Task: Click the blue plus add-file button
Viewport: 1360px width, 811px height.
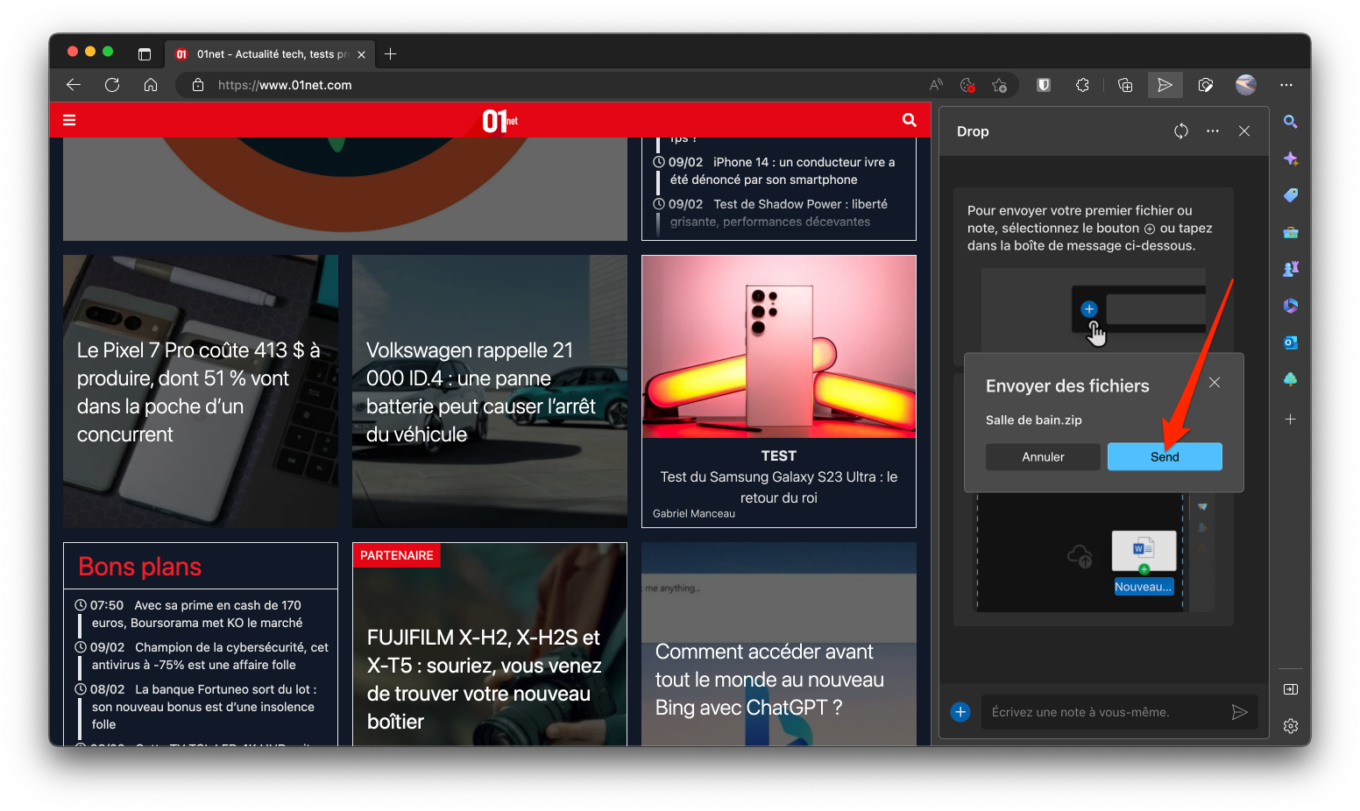Action: (x=960, y=712)
